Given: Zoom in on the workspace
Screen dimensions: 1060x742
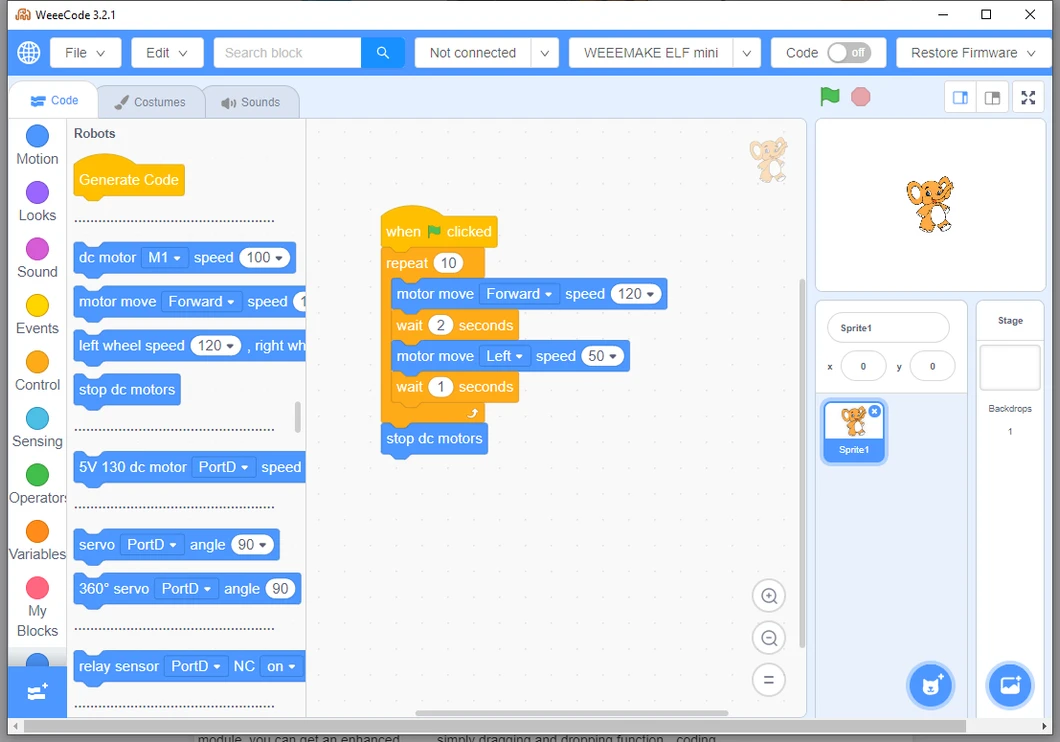Looking at the screenshot, I should pyautogui.click(x=769, y=597).
